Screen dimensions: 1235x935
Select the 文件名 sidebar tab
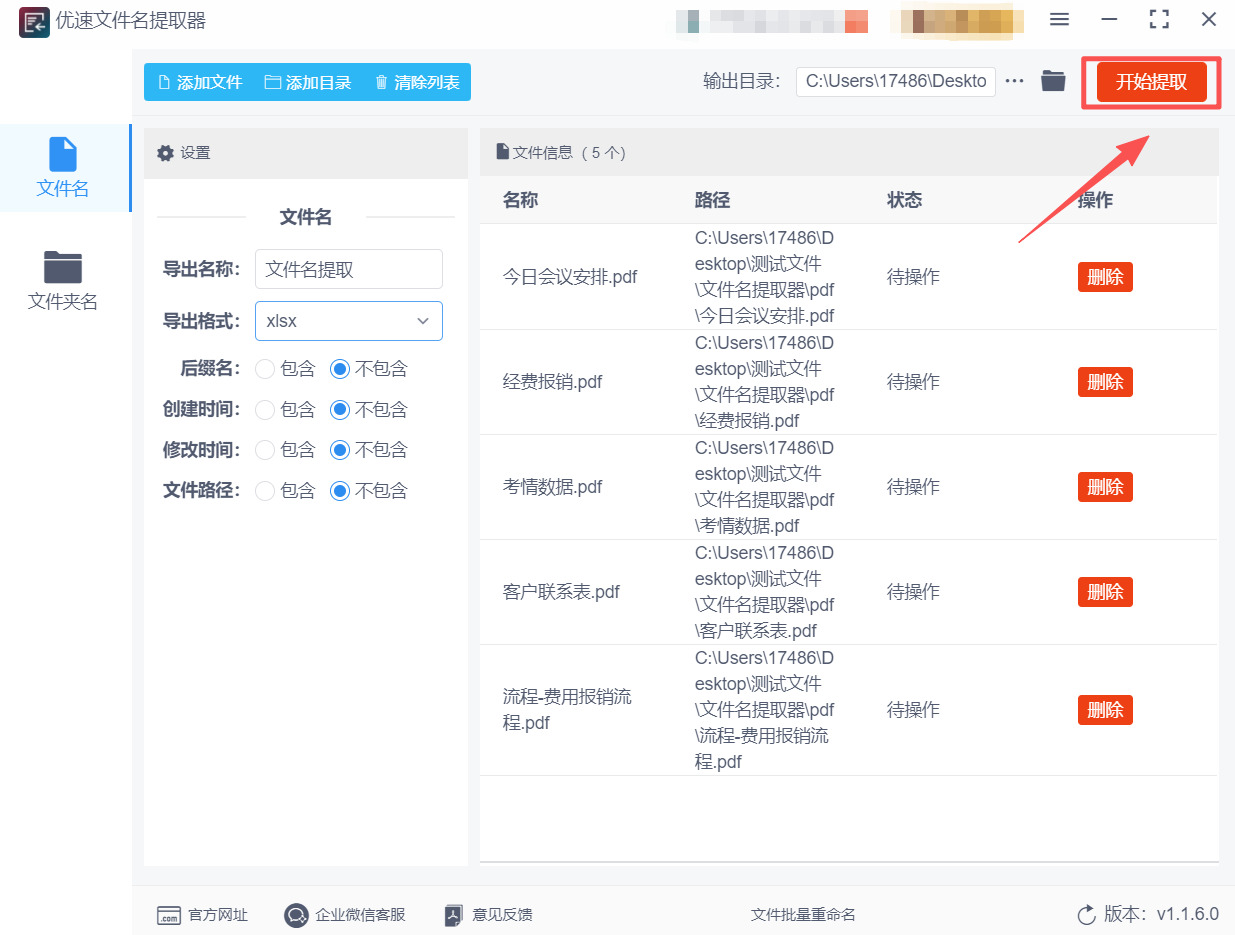pyautogui.click(x=64, y=168)
